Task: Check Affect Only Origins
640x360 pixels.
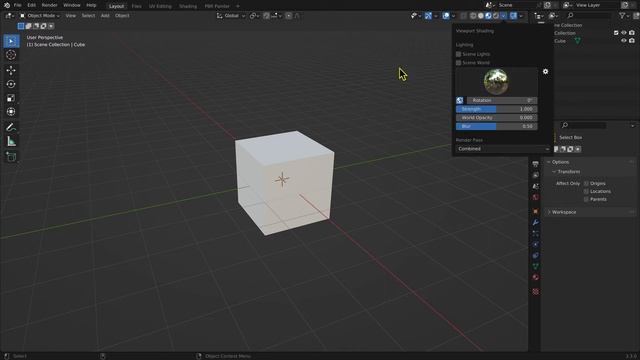Action: [x=587, y=184]
